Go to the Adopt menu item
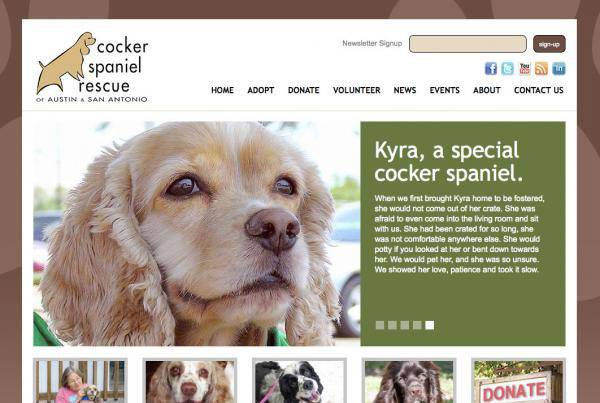The width and height of the screenshot is (600, 403). (x=261, y=90)
